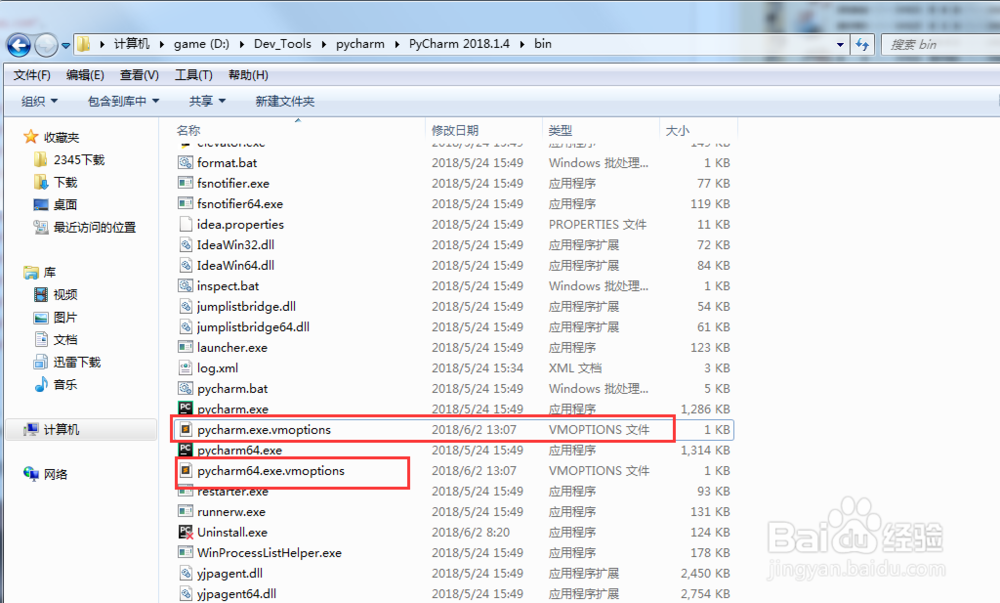This screenshot has height=603, width=1000.
Task: Select pycharm.bat file icon
Action: pos(185,388)
